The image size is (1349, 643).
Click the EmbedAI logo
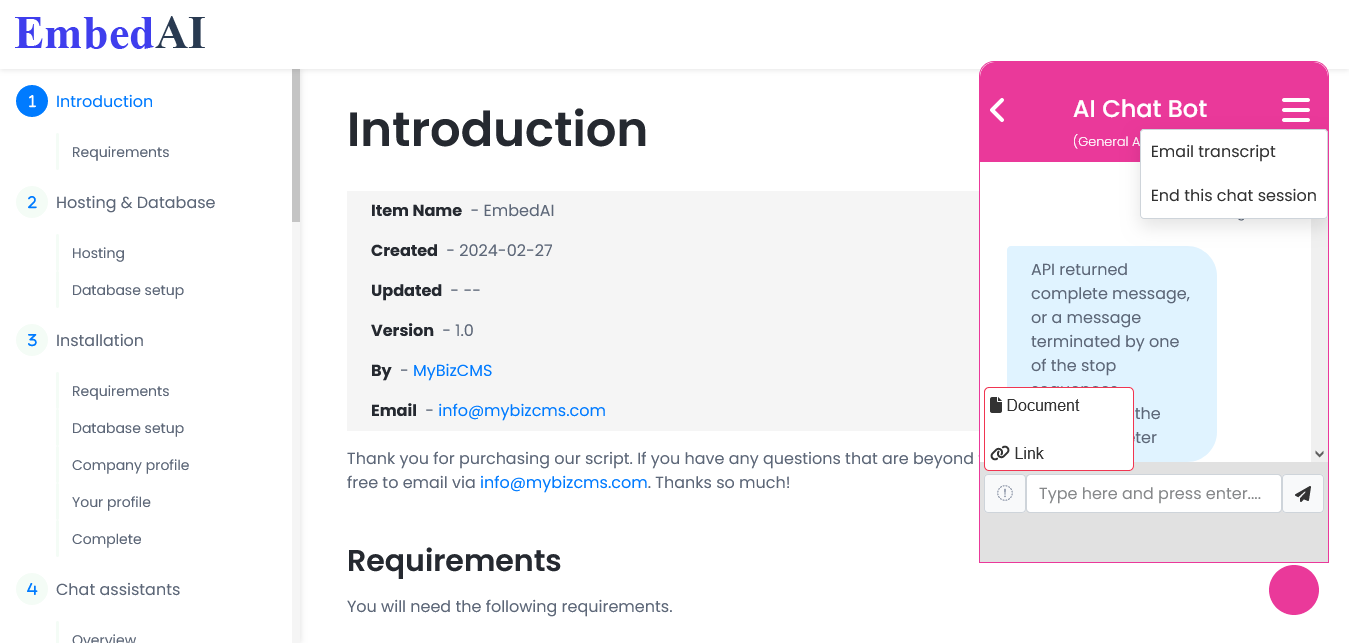click(x=110, y=33)
